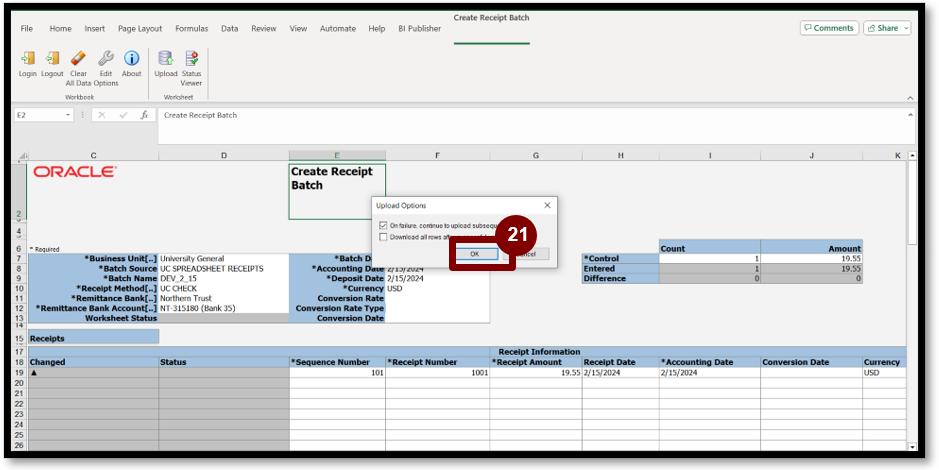939x470 pixels.
Task: Select Receipt Number cell 1001
Action: [x=438, y=372]
